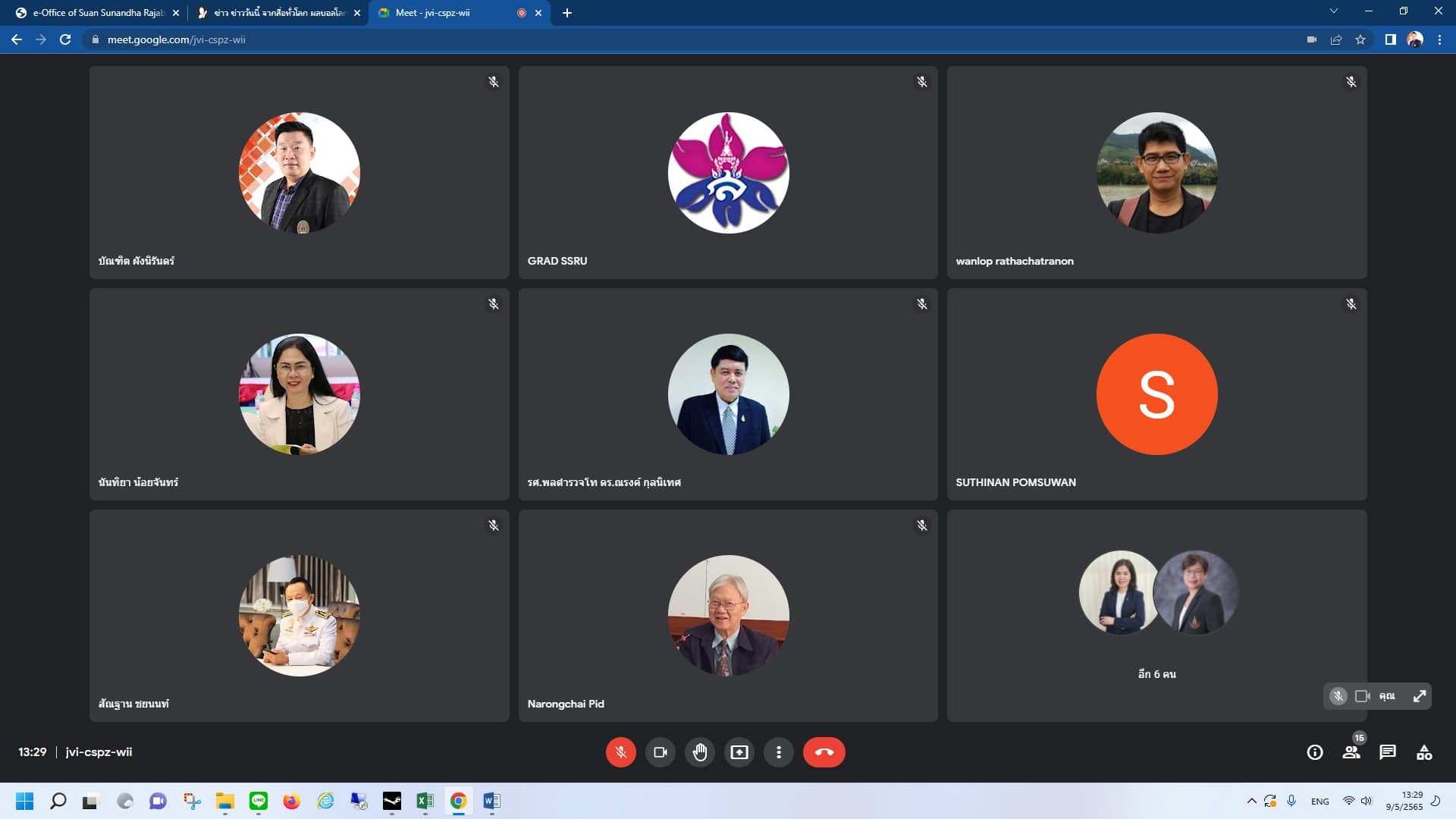Toggle the camera button in call controls
Viewport: 1456px width, 819px height.
[660, 752]
